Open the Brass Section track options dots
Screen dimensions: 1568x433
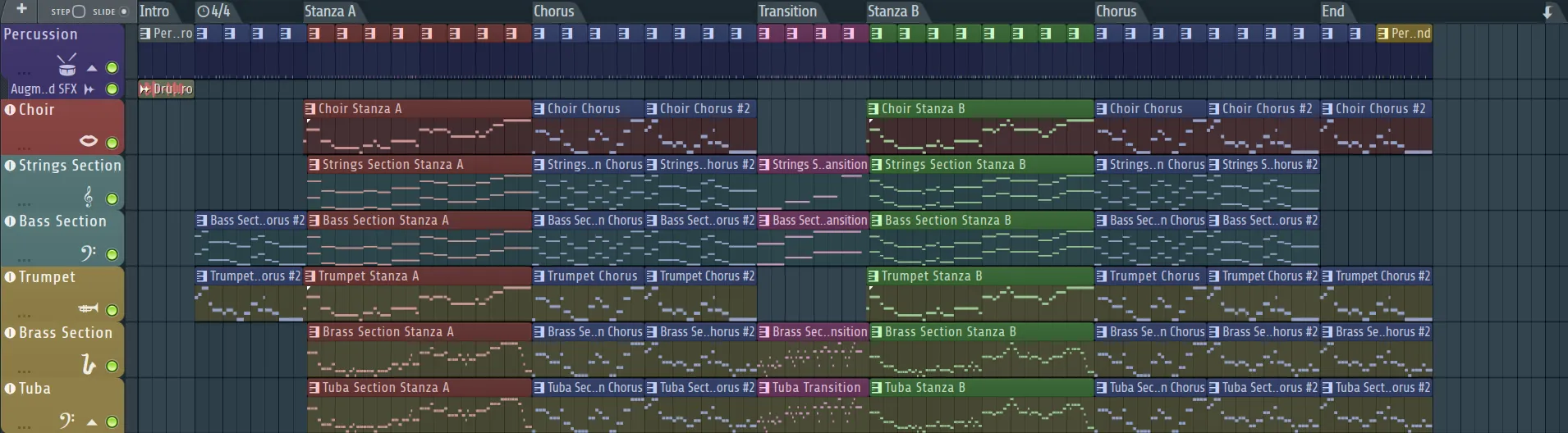(x=24, y=369)
